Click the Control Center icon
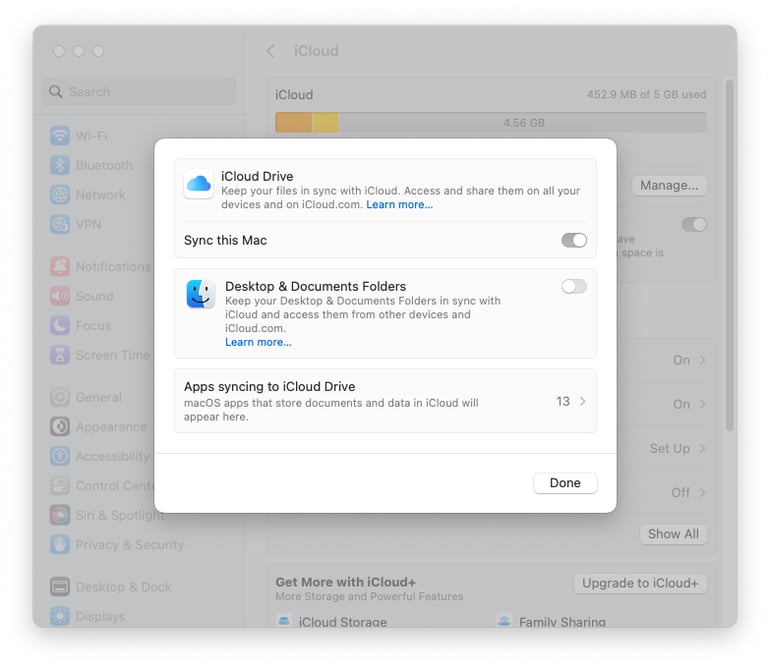Viewport: 770px width, 668px height. click(60, 485)
